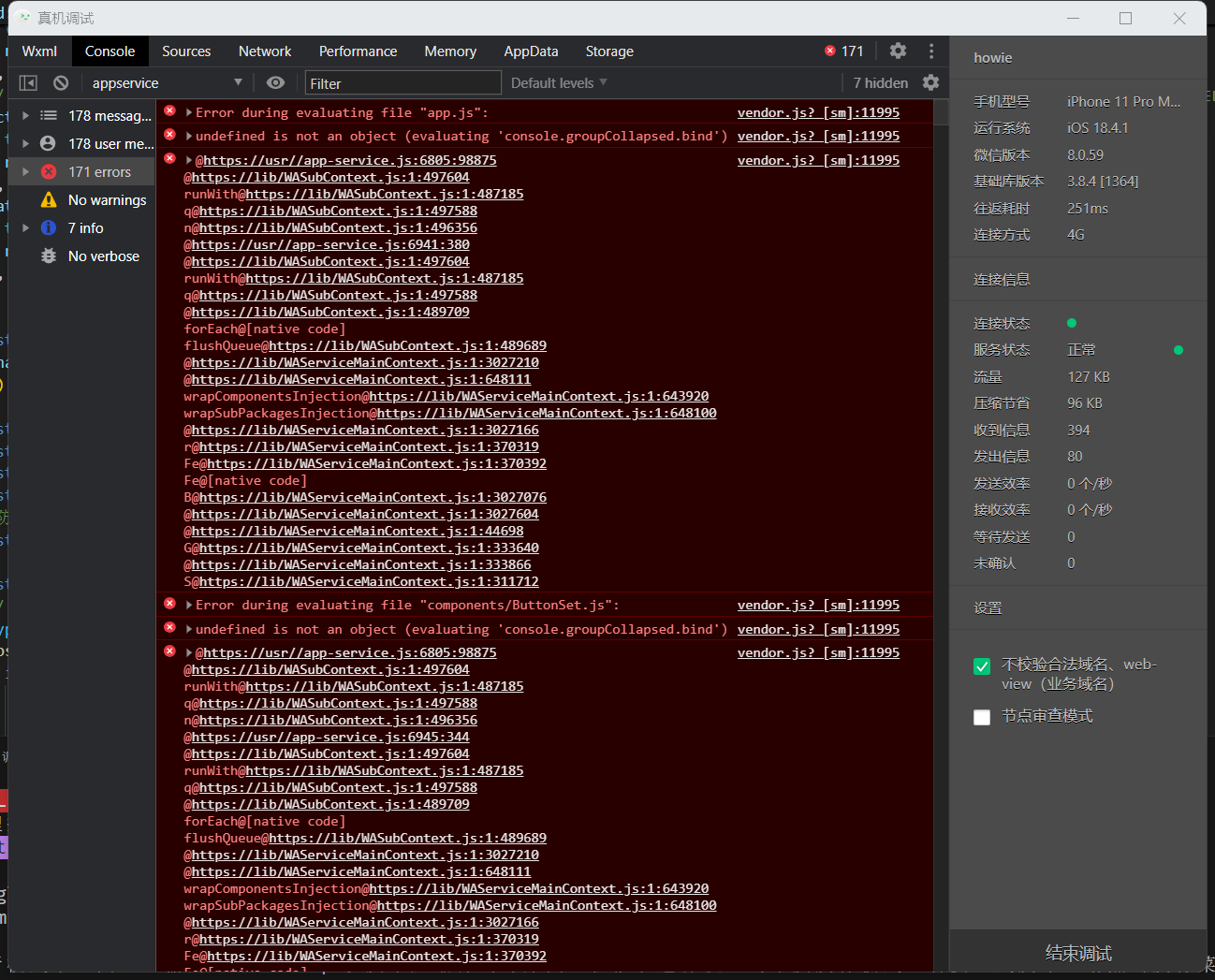The image size is (1215, 980).
Task: Expand the 178 user messages group
Action: point(25,143)
